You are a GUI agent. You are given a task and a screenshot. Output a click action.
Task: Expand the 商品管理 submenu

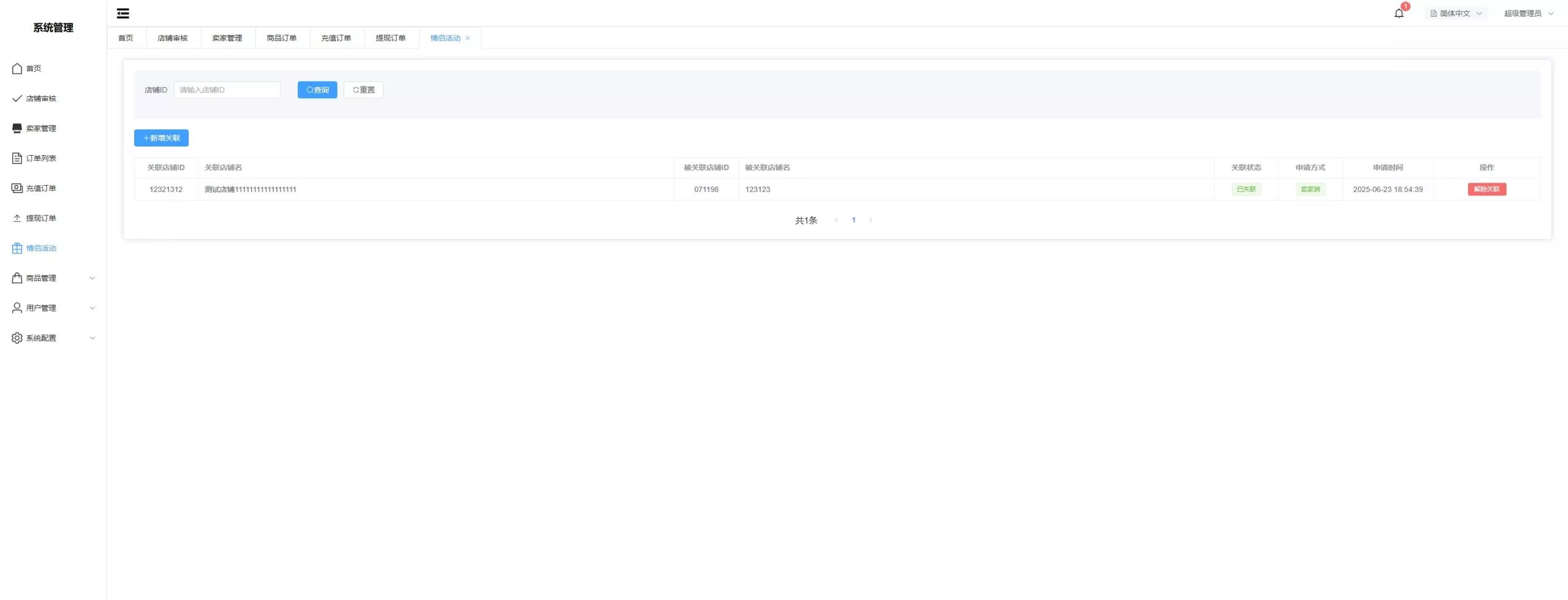[x=92, y=278]
